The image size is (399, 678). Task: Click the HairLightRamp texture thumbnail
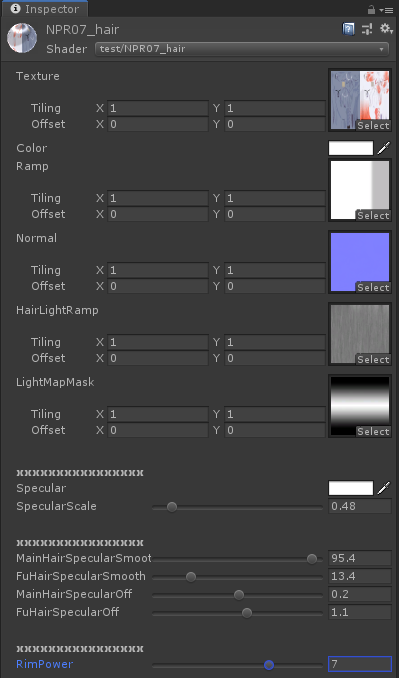[x=360, y=334]
